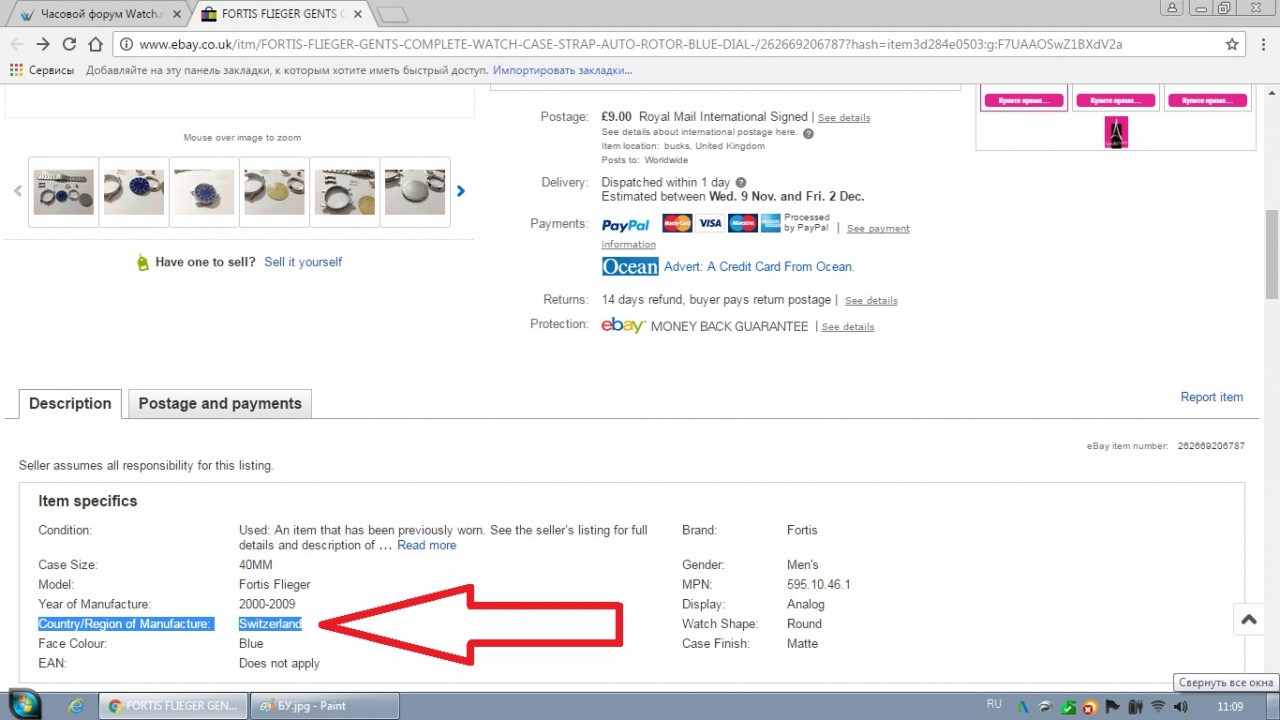Switch to the Paint window in taskbar
The image size is (1280, 720).
[x=324, y=705]
